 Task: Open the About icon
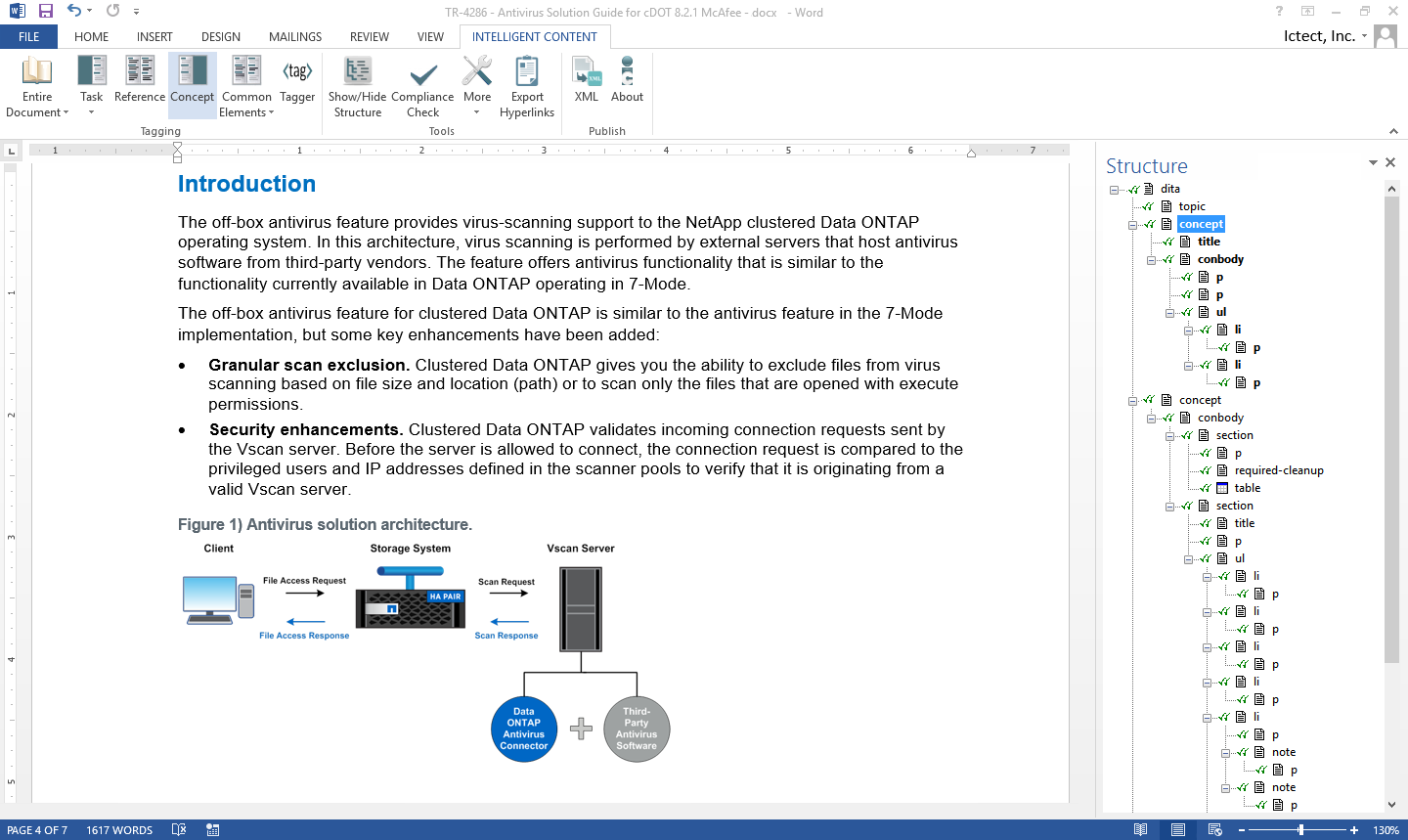(627, 71)
